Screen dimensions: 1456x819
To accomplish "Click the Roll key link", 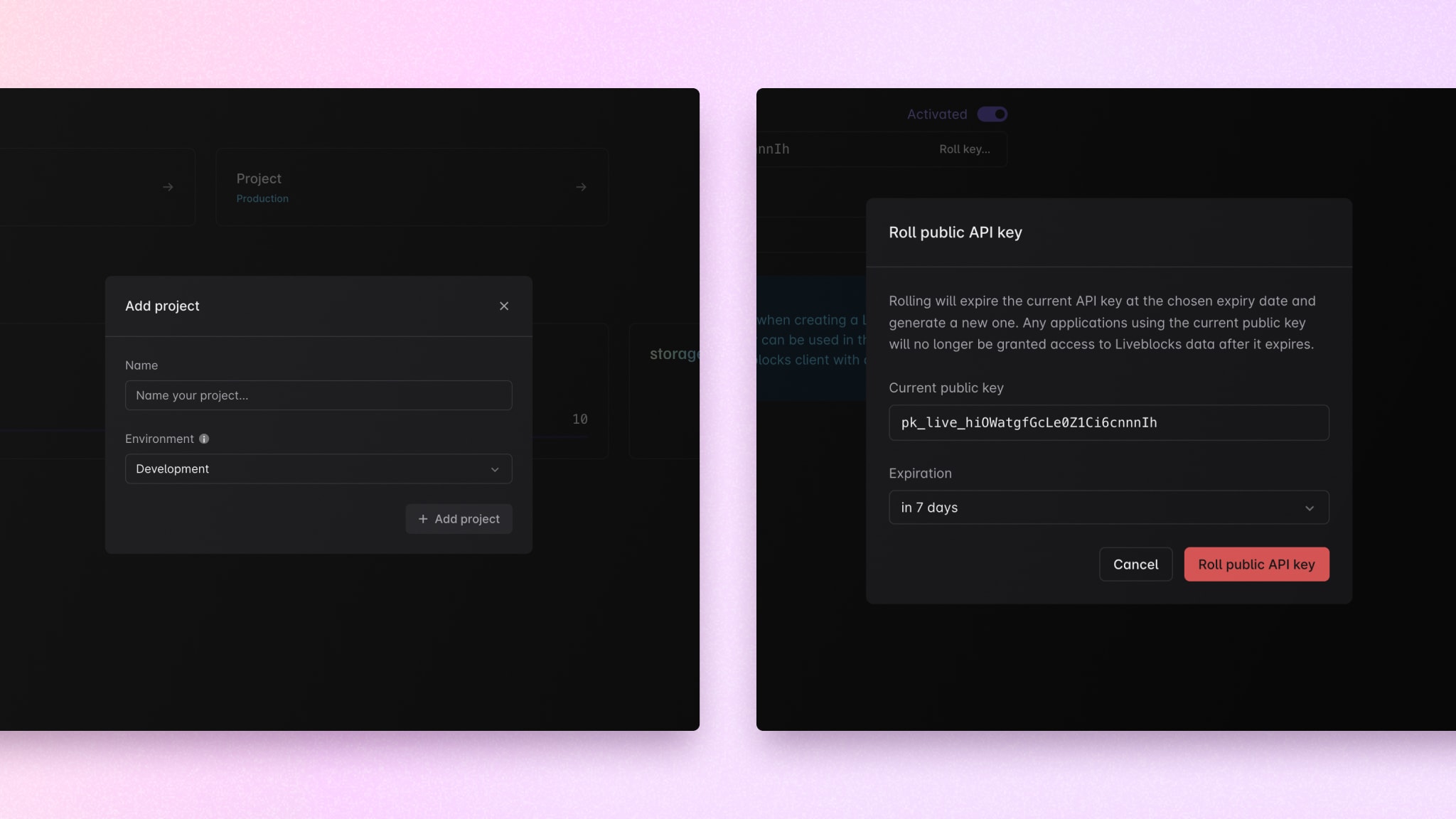I will point(964,149).
